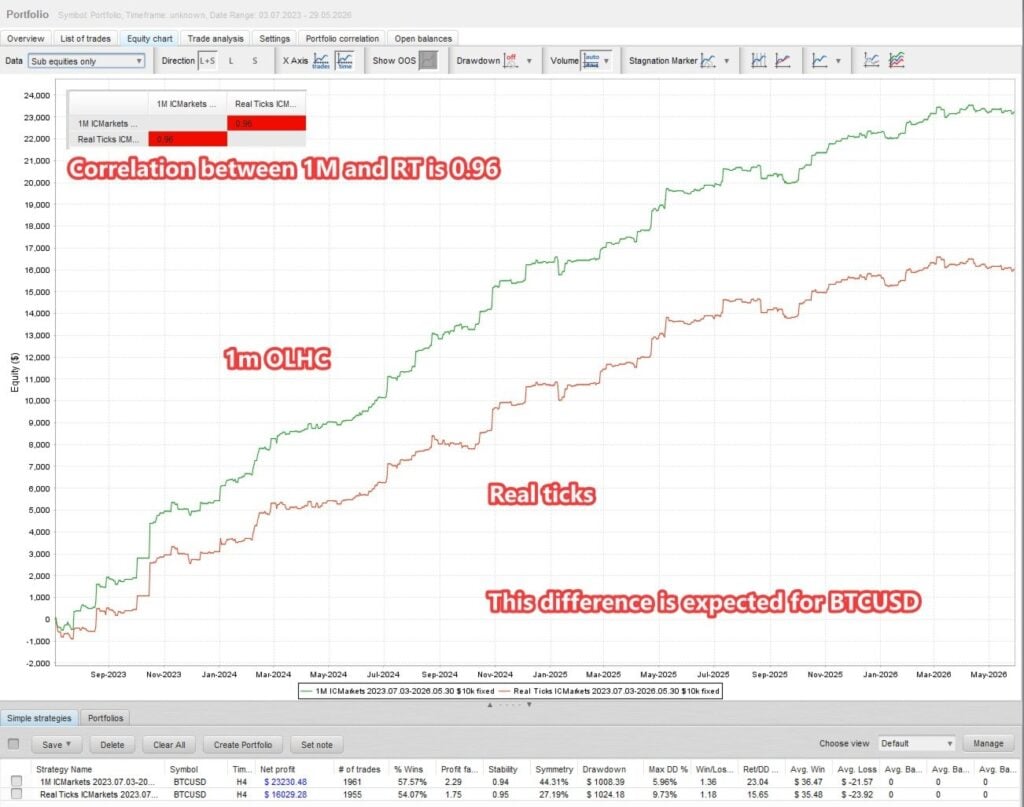Expand the Stagnation Marker dropdown arrow
Viewport: 1024px width, 807px height.
(726, 61)
